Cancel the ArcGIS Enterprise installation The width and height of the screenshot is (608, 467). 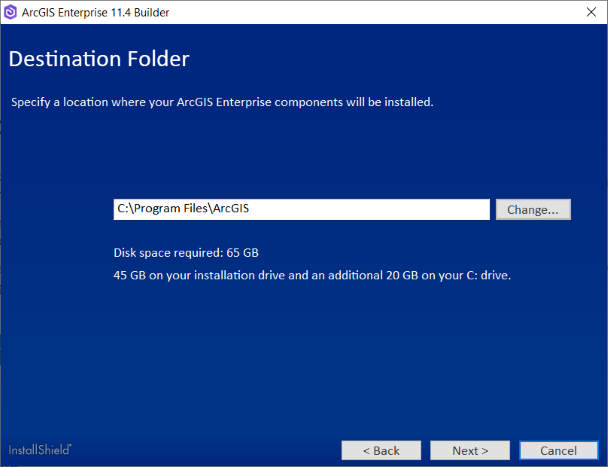tap(559, 450)
